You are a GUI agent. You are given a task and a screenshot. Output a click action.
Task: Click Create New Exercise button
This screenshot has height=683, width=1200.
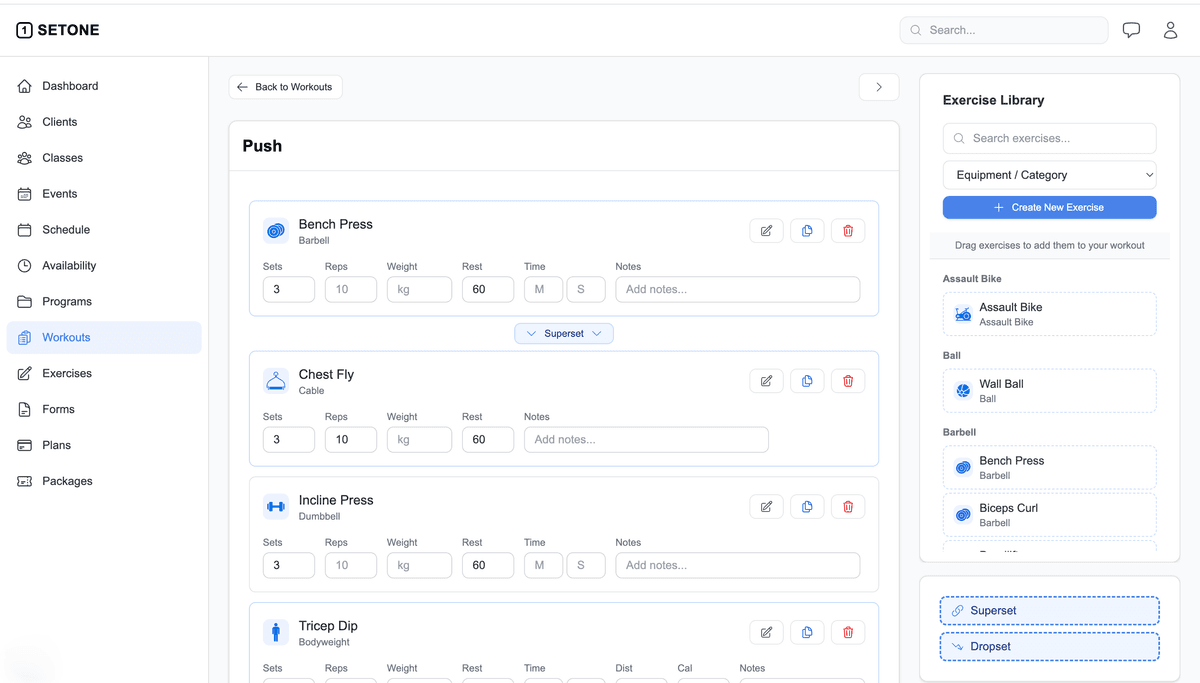coord(1050,207)
